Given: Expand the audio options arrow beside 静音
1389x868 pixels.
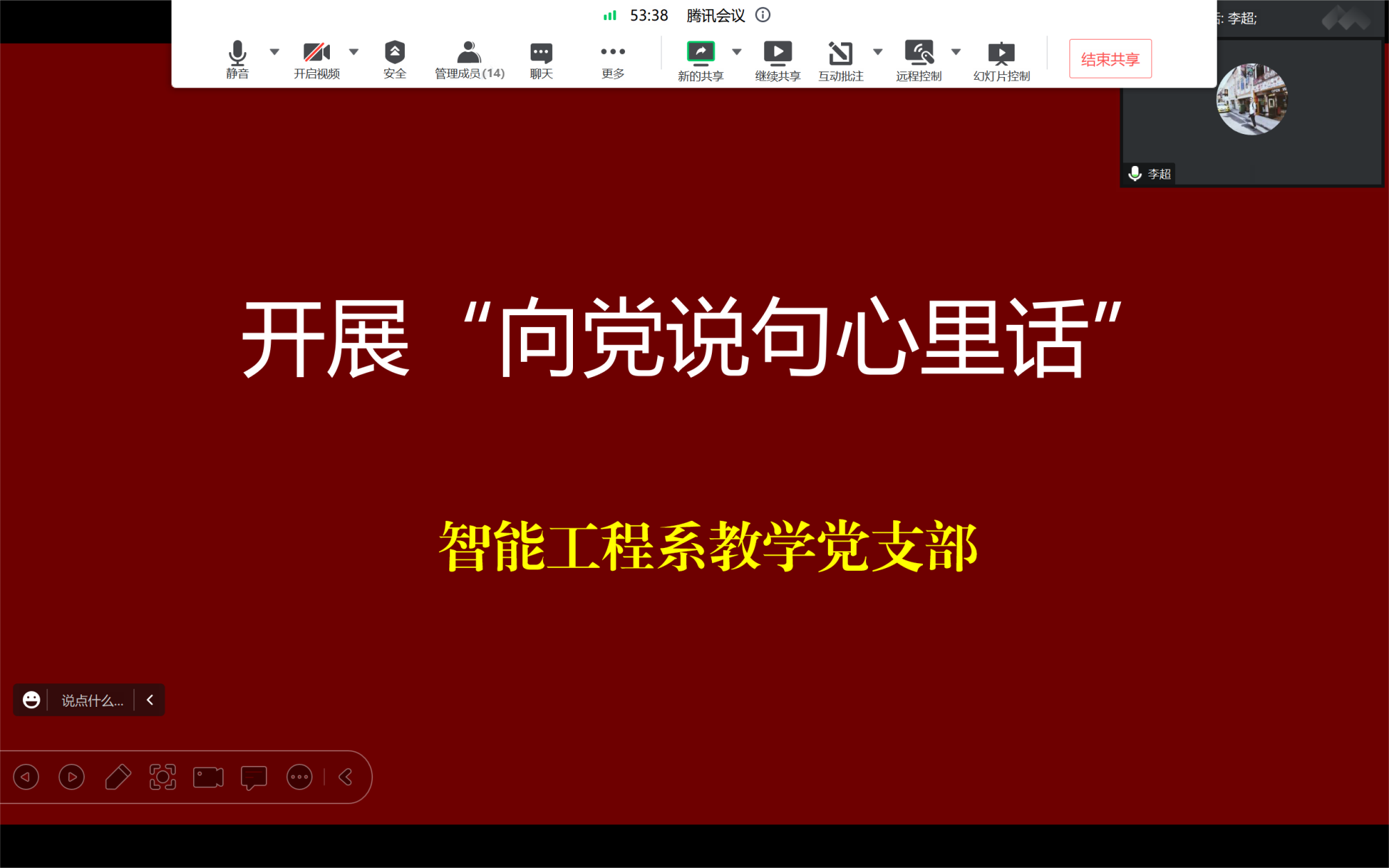Looking at the screenshot, I should [x=274, y=52].
